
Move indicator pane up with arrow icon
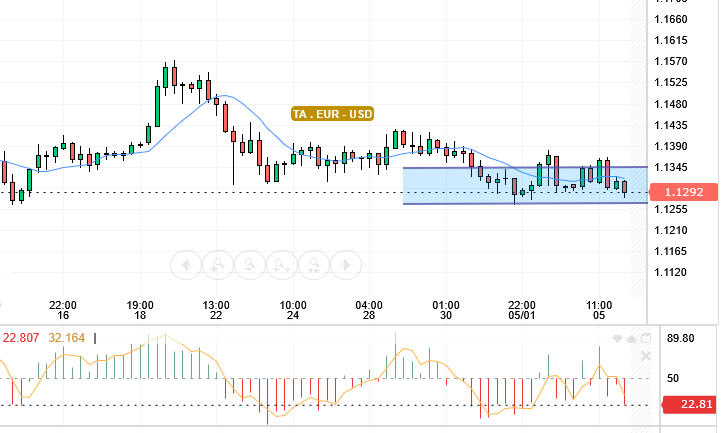click(631, 339)
